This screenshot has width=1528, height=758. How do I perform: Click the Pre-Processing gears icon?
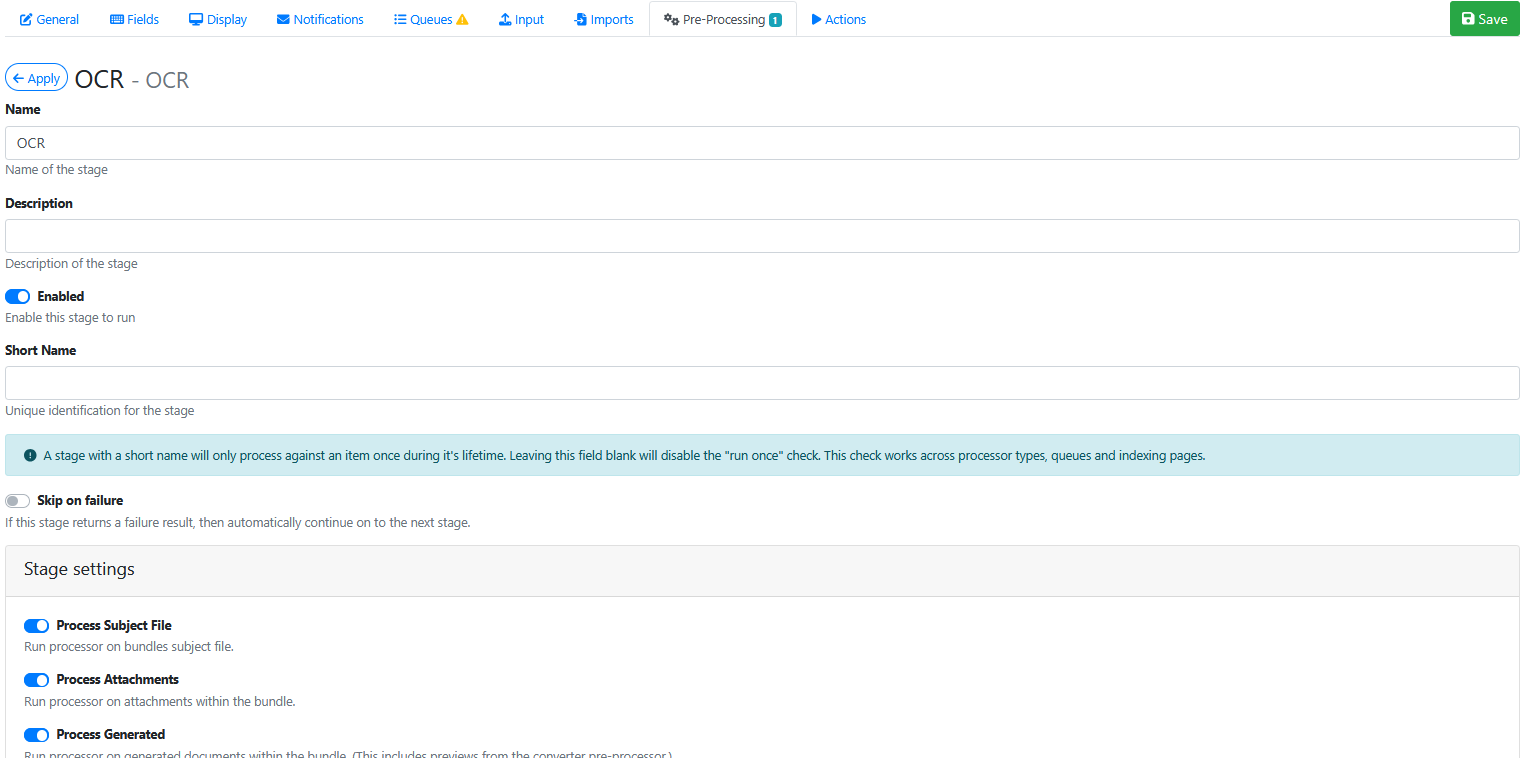[671, 20]
